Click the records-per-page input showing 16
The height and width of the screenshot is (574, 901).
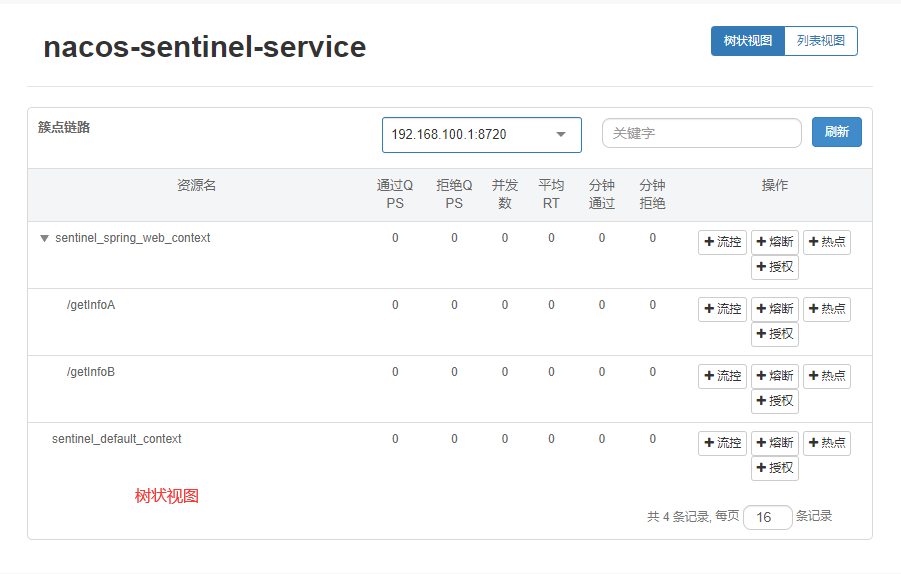[x=767, y=517]
